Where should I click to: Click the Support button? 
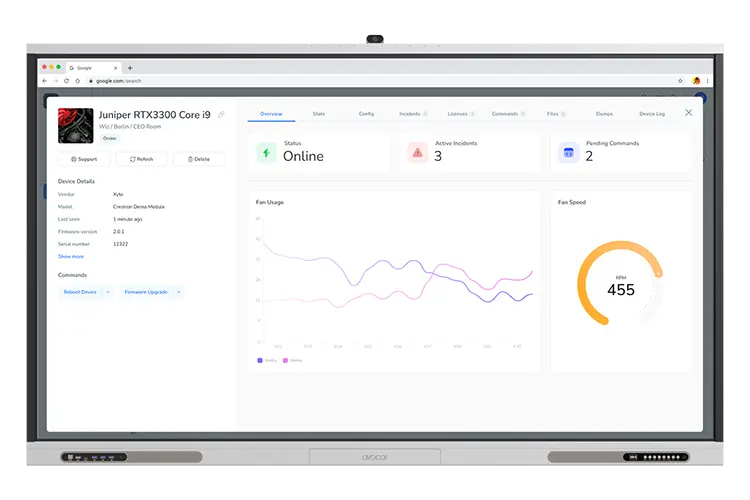point(84,159)
